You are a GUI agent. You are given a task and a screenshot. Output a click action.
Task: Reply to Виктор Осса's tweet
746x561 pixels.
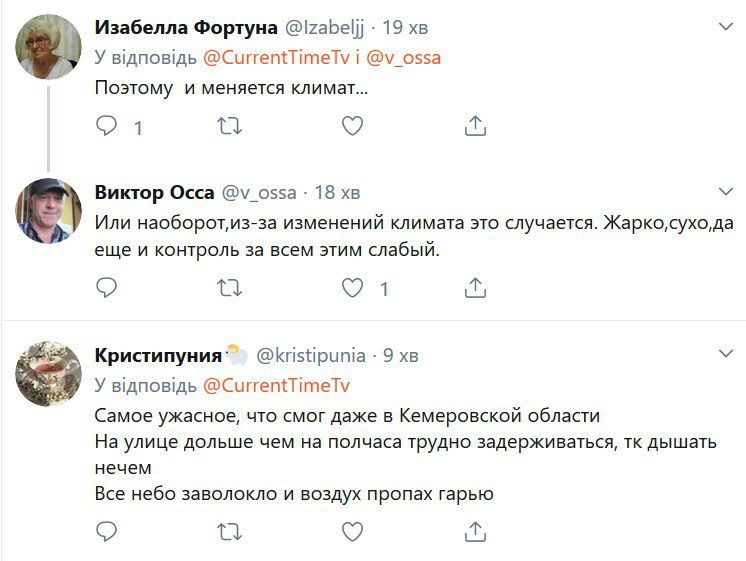coord(106,288)
